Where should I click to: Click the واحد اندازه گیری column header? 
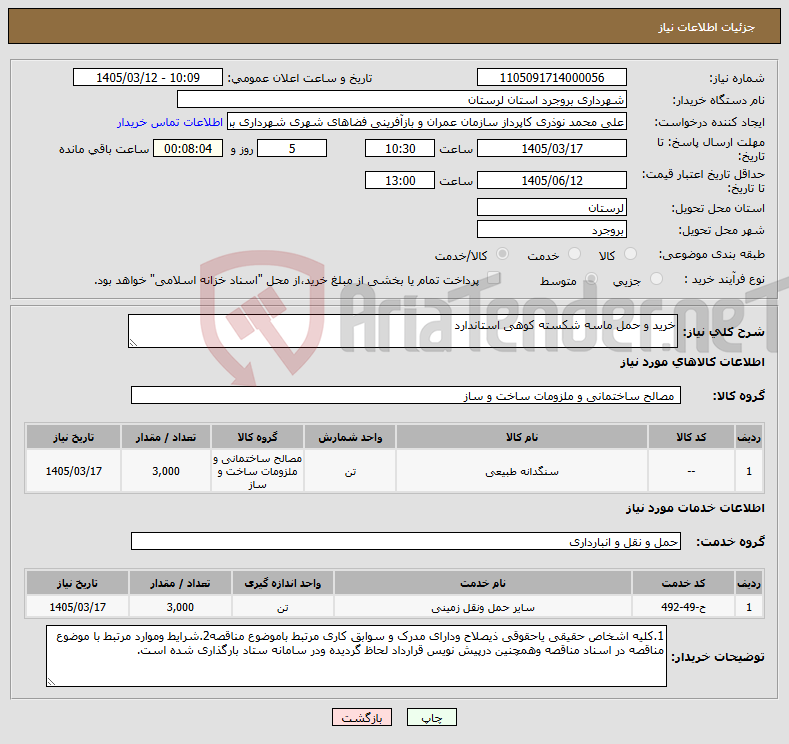click(x=282, y=583)
